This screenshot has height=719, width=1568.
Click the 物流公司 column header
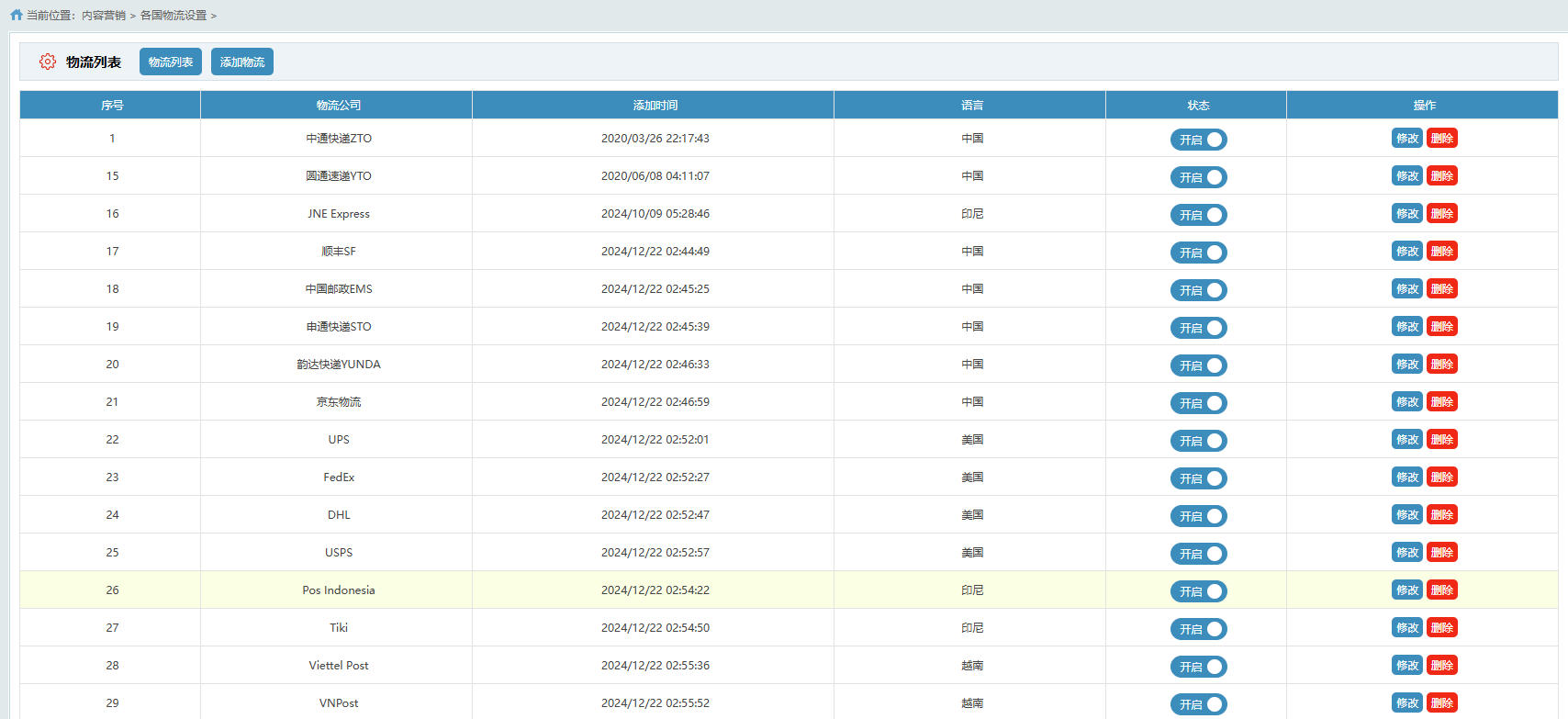[337, 105]
